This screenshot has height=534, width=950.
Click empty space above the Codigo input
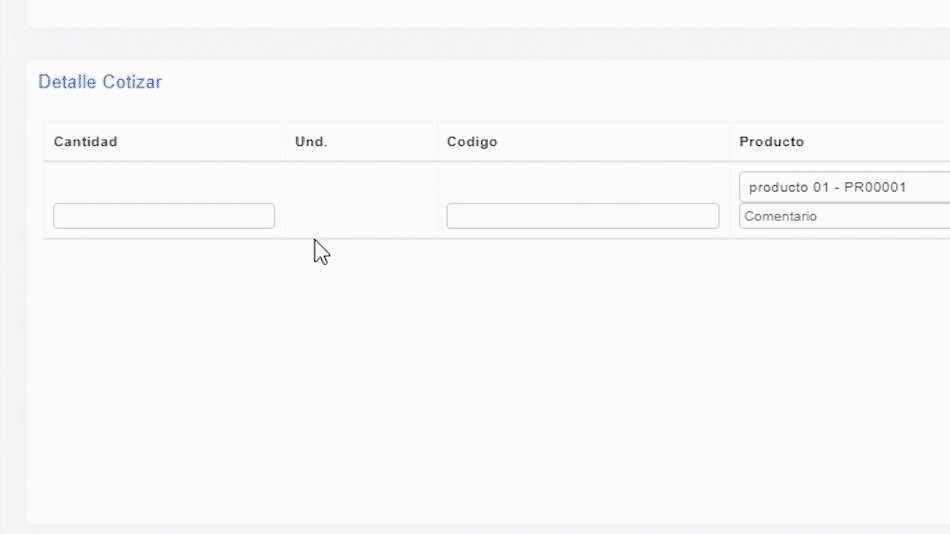click(x=582, y=183)
